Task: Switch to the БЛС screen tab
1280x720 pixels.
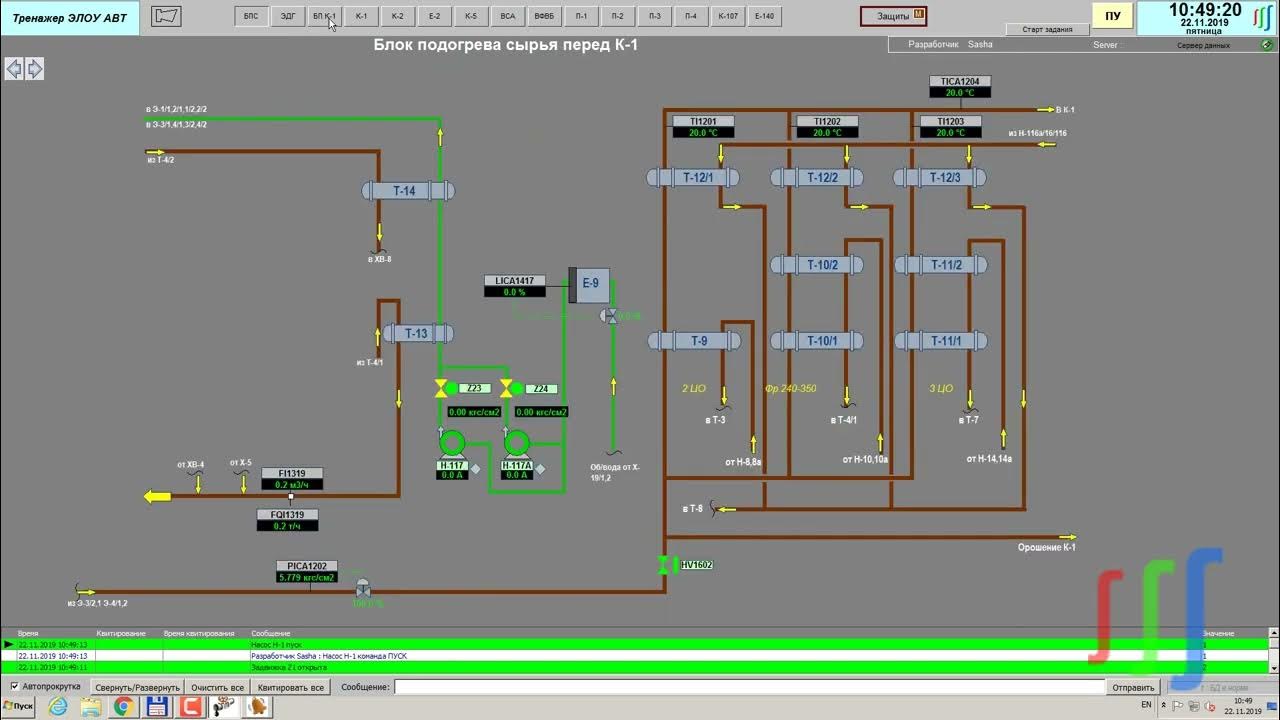Action: tap(251, 16)
